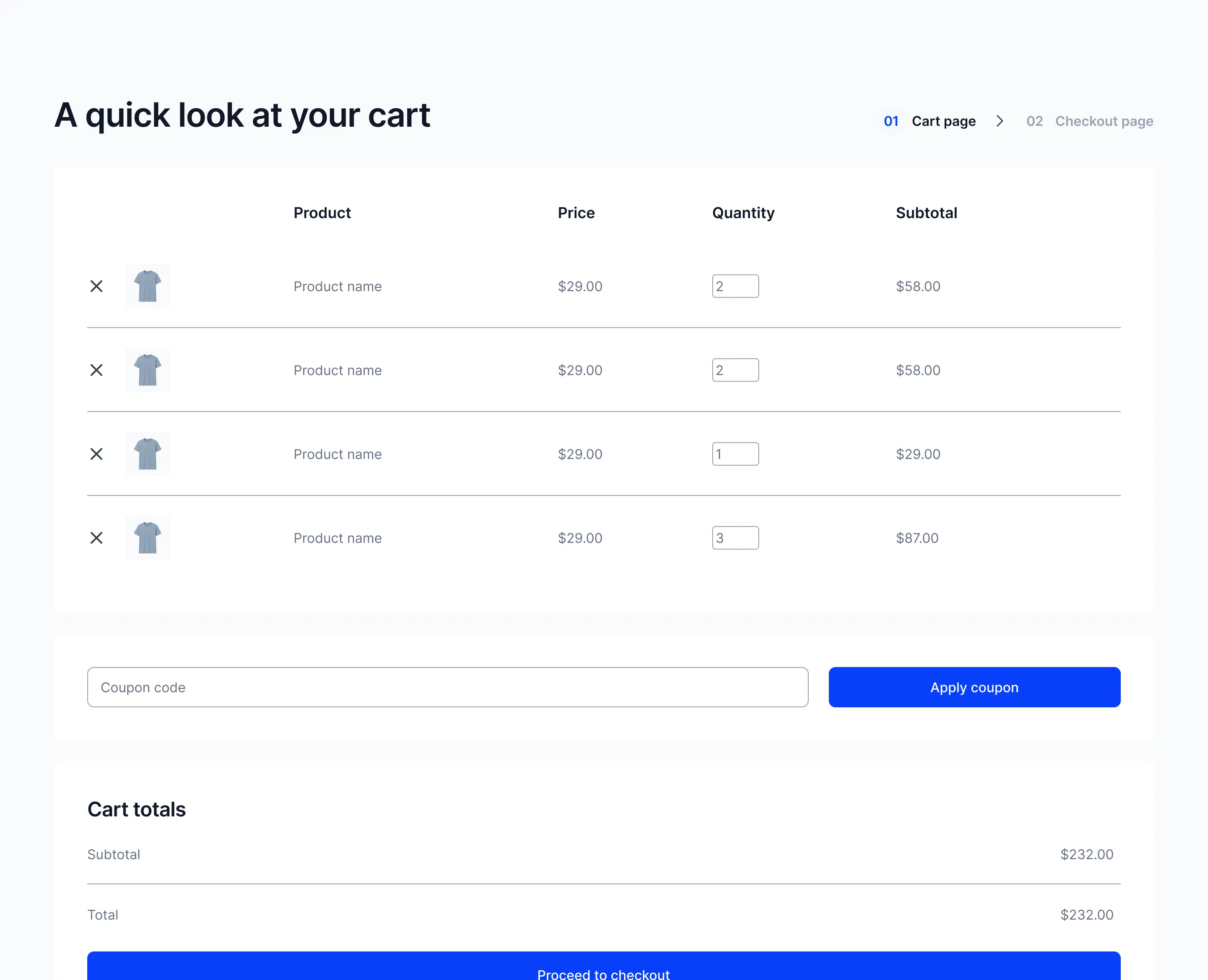Select the $29.00 subtotal in the quantity 1 row
This screenshot has height=980, width=1208.
918,454
